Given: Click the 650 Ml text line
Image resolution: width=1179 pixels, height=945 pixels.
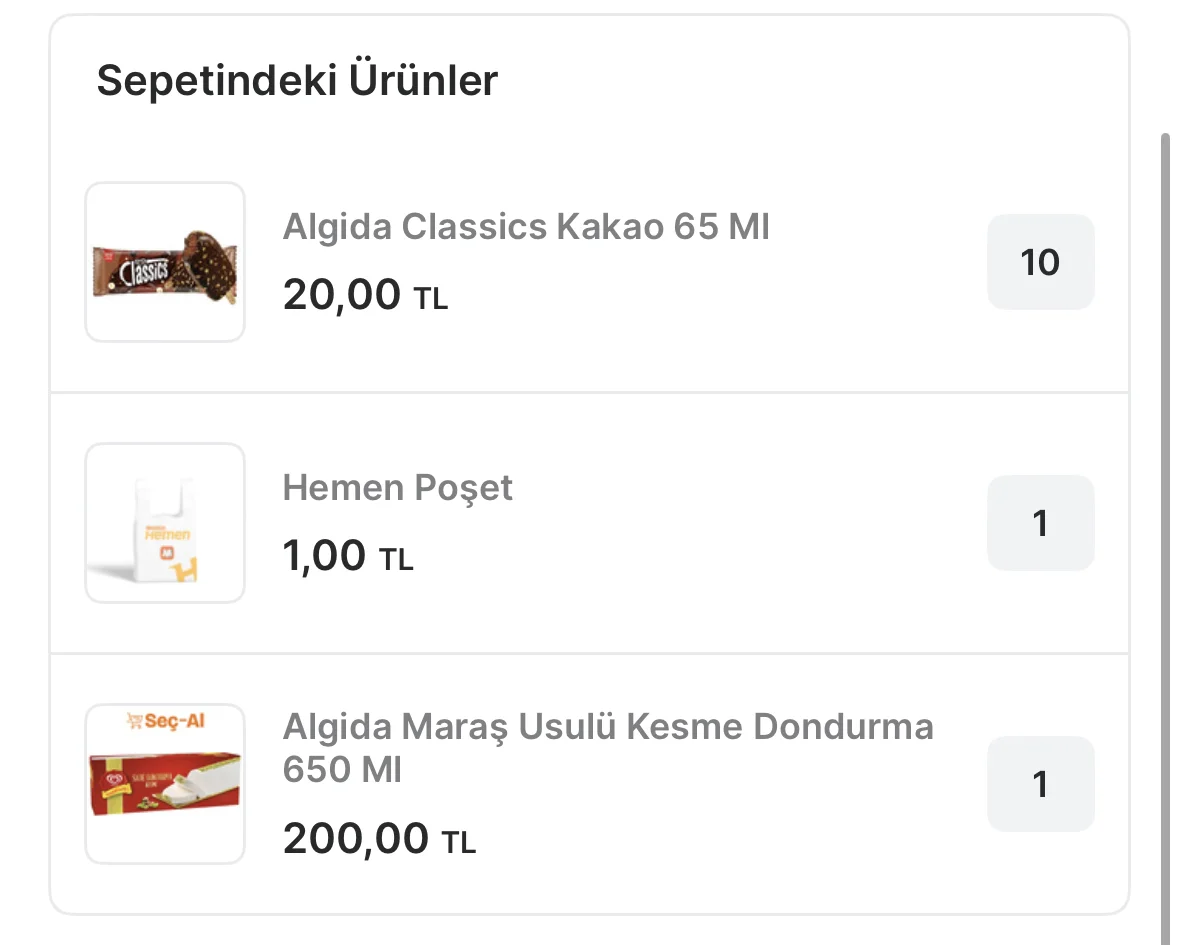Looking at the screenshot, I should point(342,771).
